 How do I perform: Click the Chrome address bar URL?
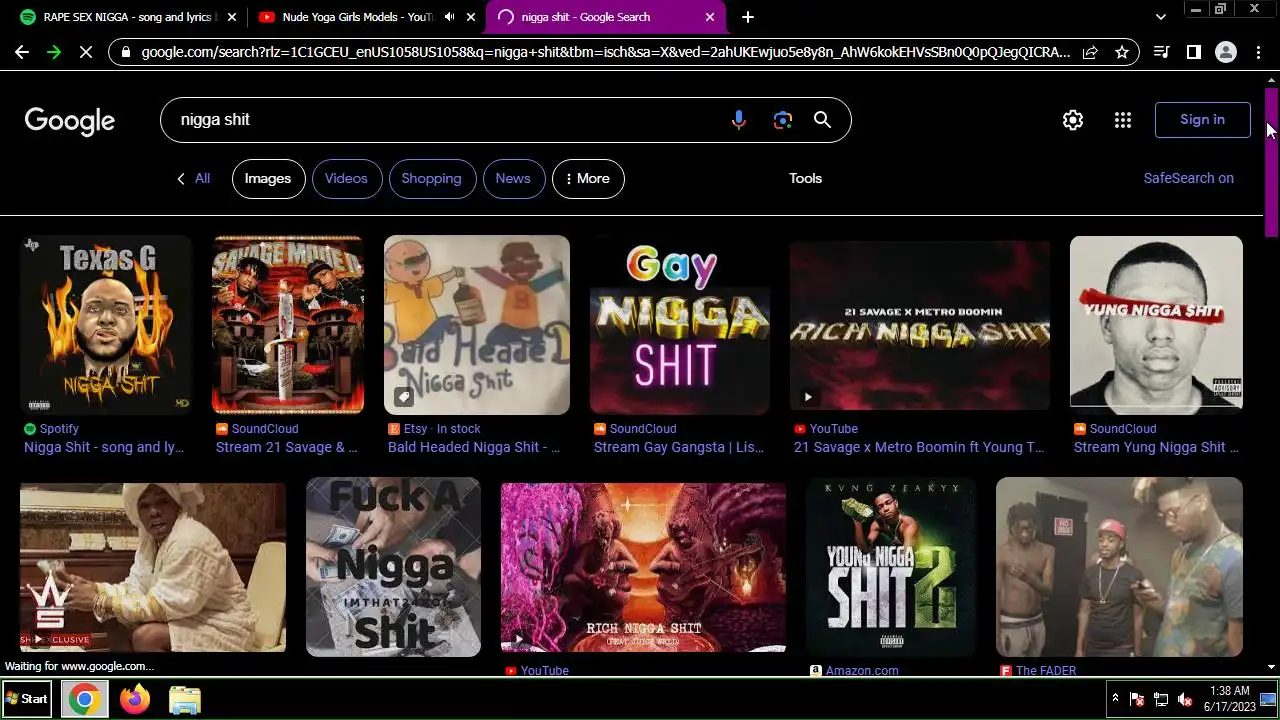(x=605, y=52)
